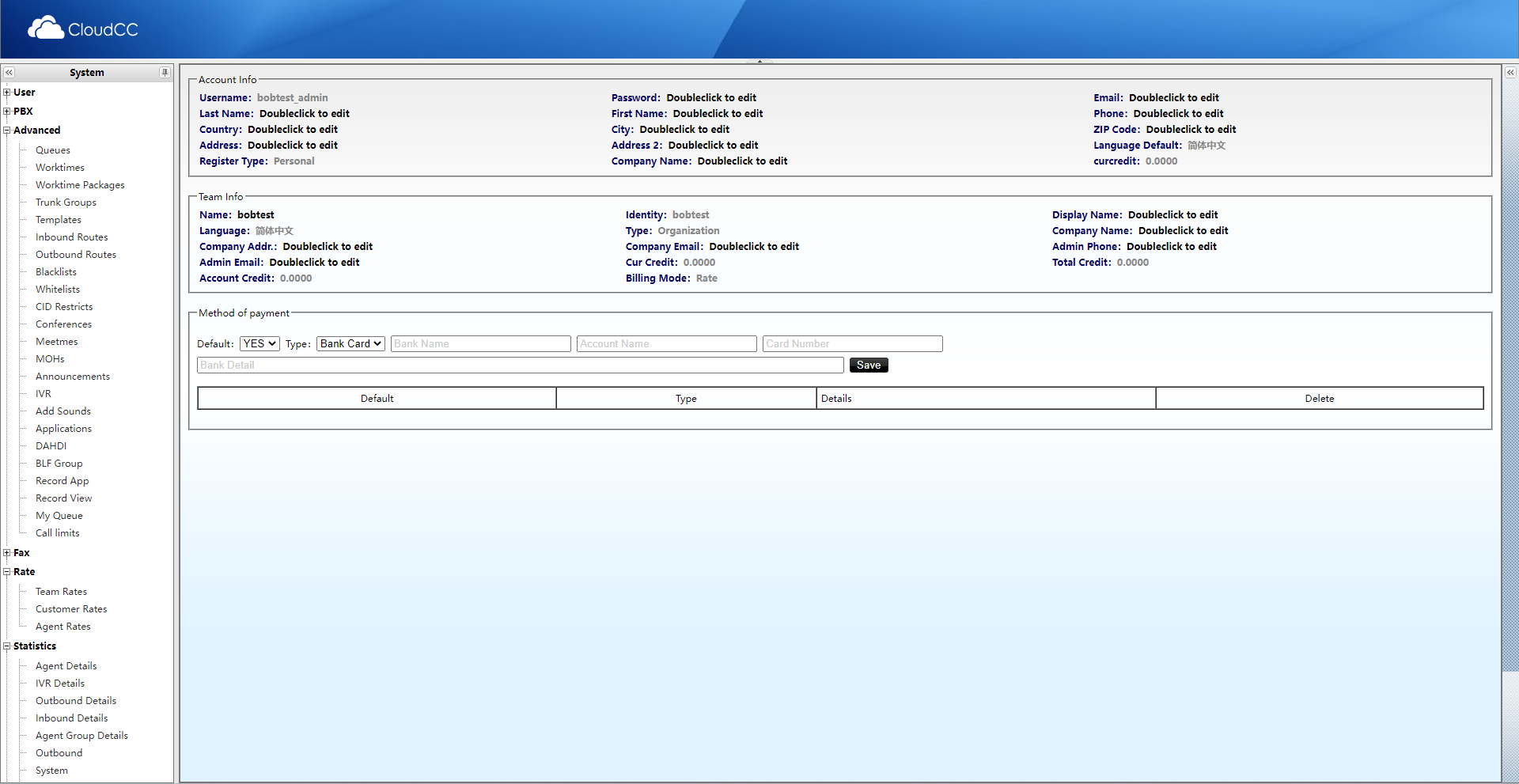Open the Default payment dropdown
This screenshot has width=1519, height=784.
tap(259, 343)
